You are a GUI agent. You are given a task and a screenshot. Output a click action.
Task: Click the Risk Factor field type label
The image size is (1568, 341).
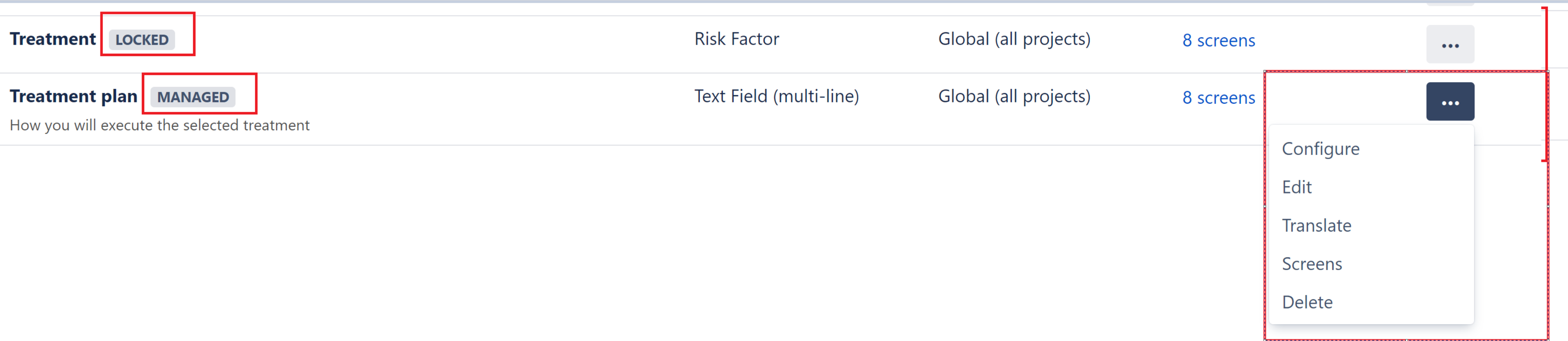pyautogui.click(x=736, y=39)
